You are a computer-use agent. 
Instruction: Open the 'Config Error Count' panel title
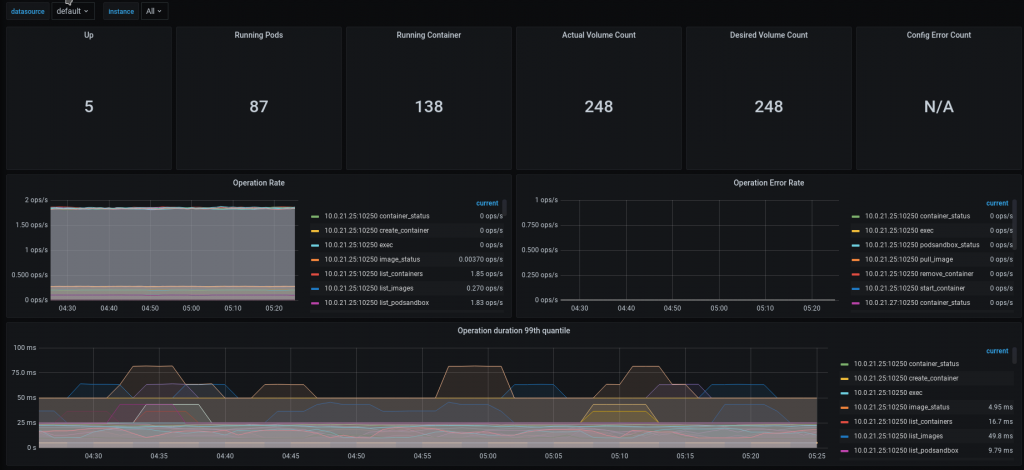click(x=938, y=35)
